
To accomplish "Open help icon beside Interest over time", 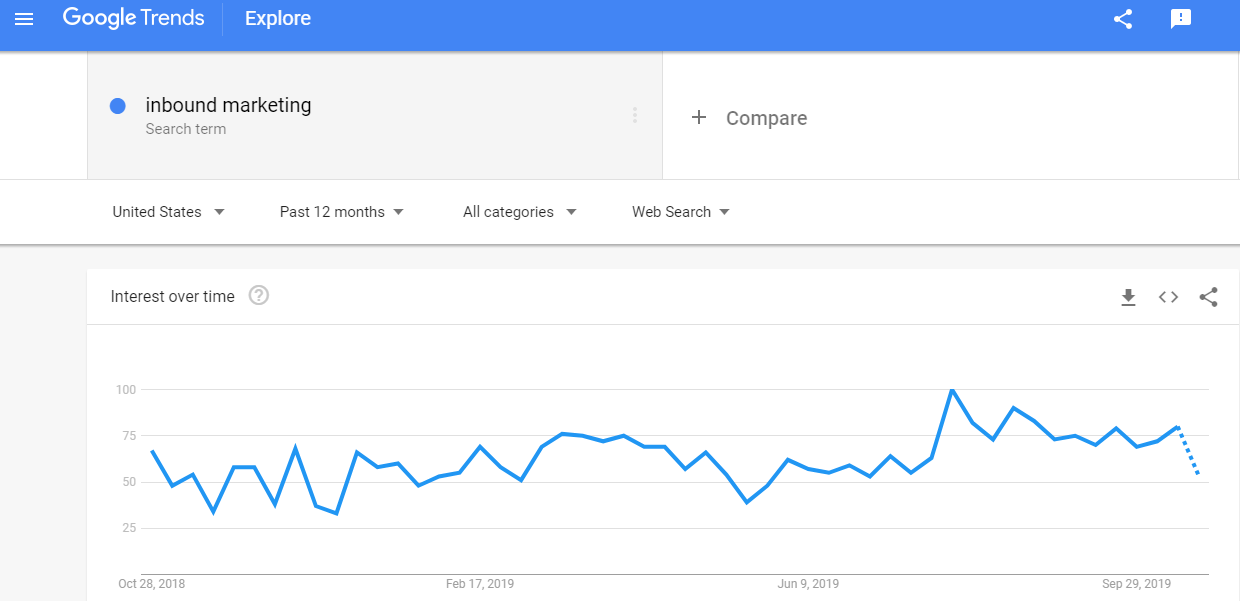I will coord(259,296).
